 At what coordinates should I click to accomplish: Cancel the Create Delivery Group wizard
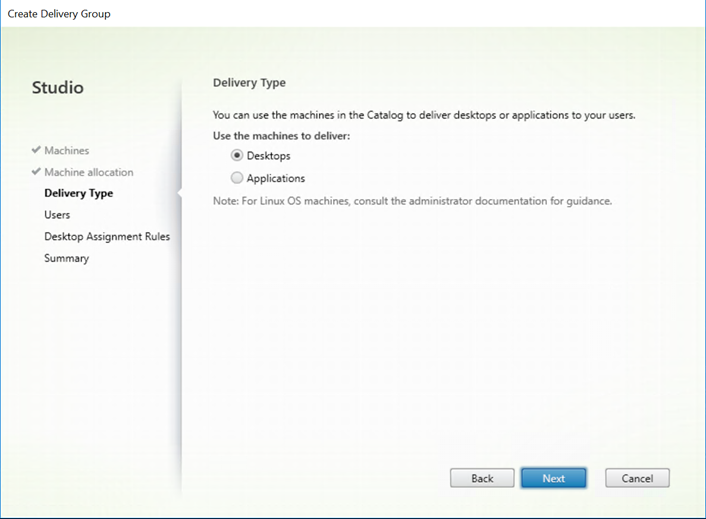(637, 478)
